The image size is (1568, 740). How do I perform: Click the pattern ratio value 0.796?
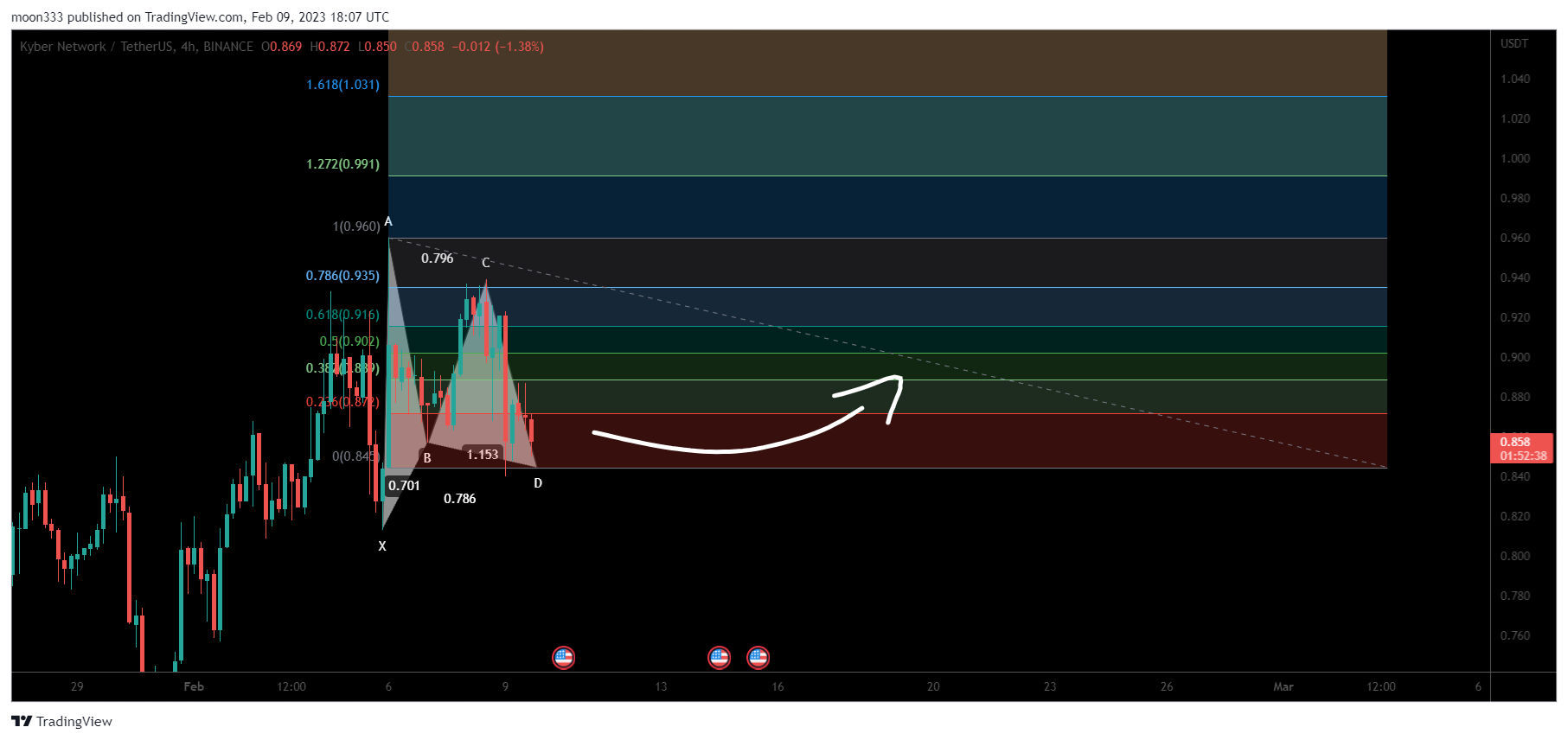(437, 258)
